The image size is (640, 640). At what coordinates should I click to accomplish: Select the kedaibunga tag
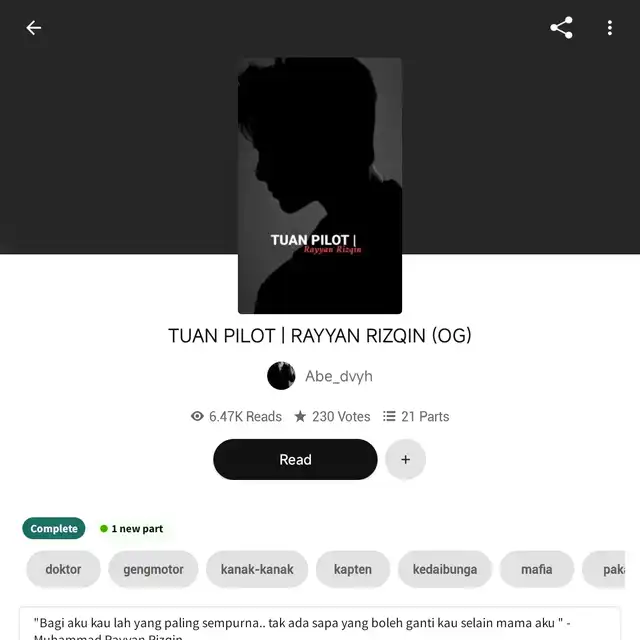(x=445, y=569)
